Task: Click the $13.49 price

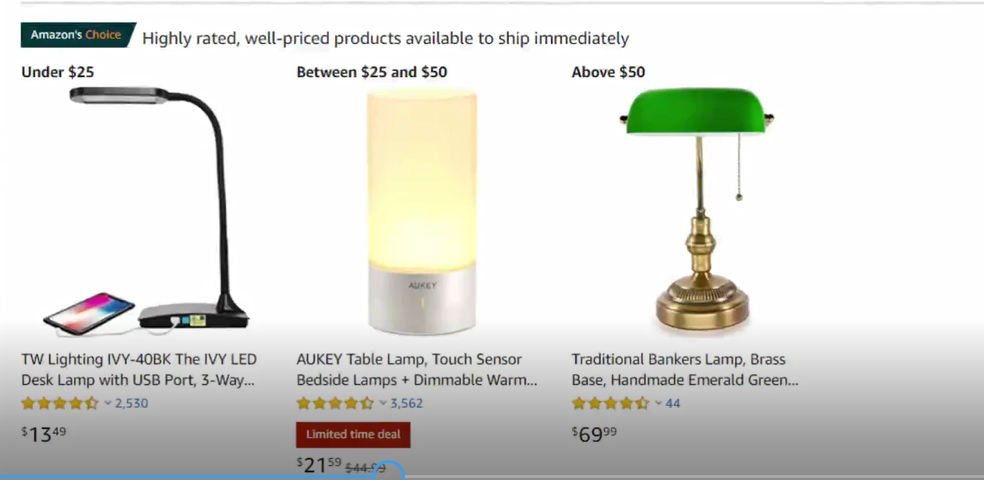Action: (x=45, y=433)
